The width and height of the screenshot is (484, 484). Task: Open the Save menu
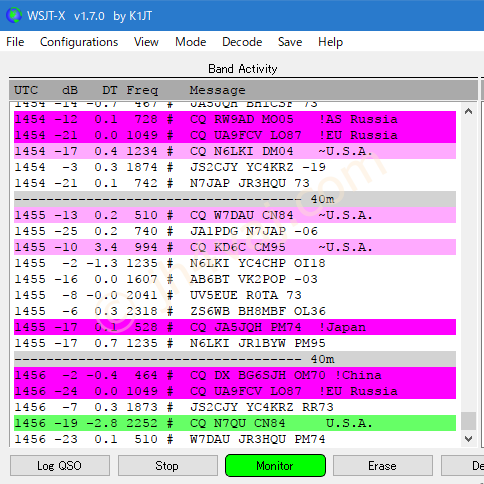[290, 42]
